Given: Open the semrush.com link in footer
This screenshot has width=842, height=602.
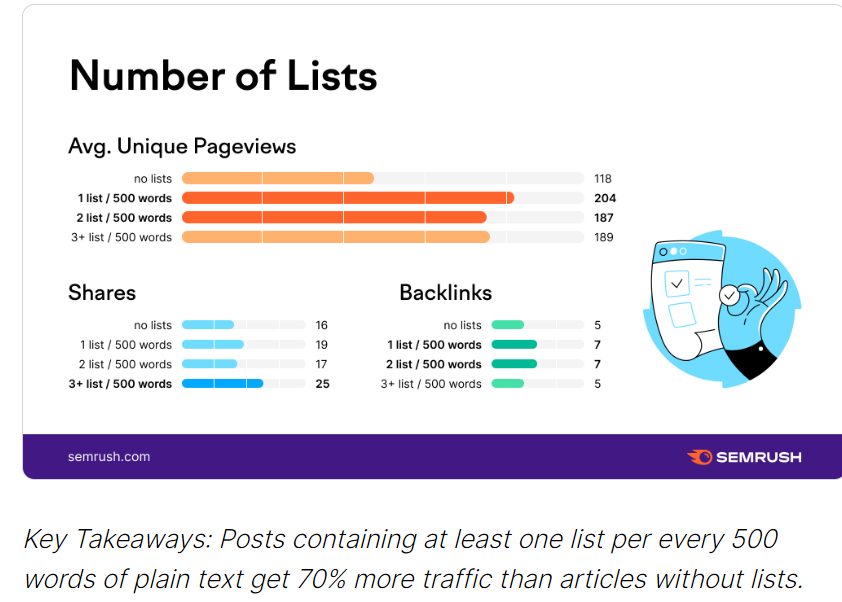Looking at the screenshot, I should tap(109, 456).
